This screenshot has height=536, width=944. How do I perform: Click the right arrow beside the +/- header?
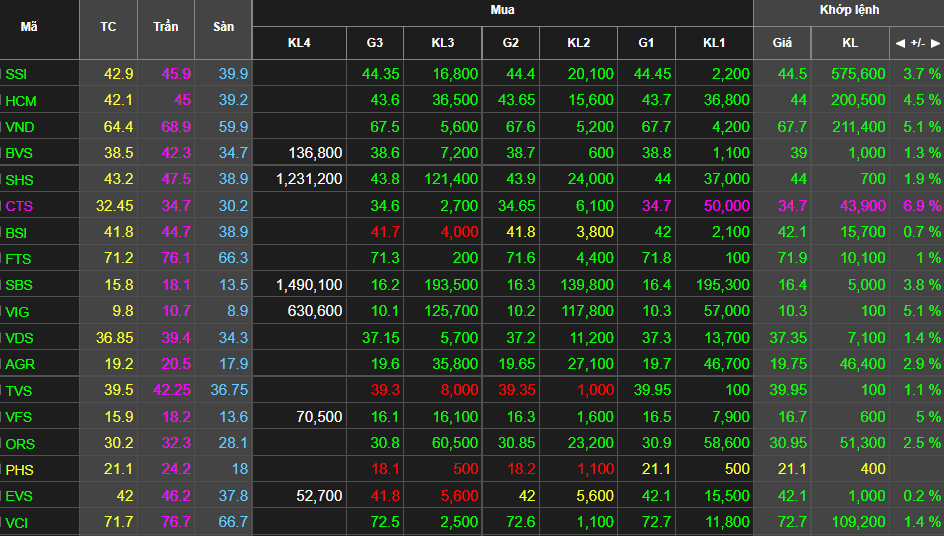(935, 43)
